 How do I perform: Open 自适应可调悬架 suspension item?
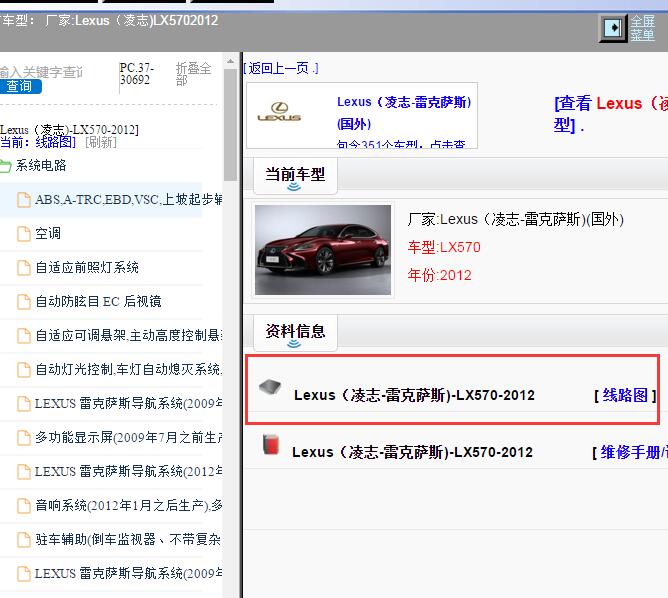tap(129, 336)
